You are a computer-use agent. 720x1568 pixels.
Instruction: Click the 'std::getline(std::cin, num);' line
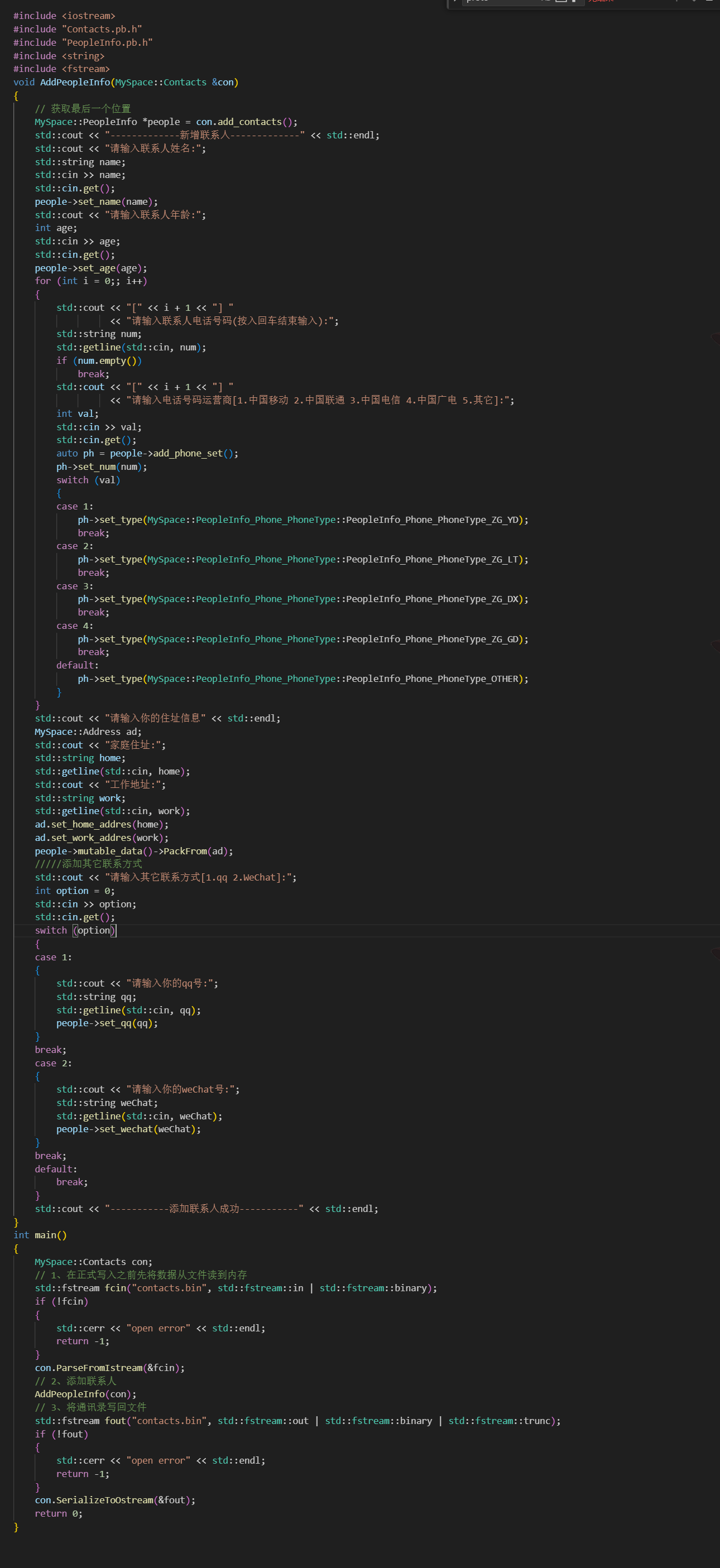click(x=132, y=347)
